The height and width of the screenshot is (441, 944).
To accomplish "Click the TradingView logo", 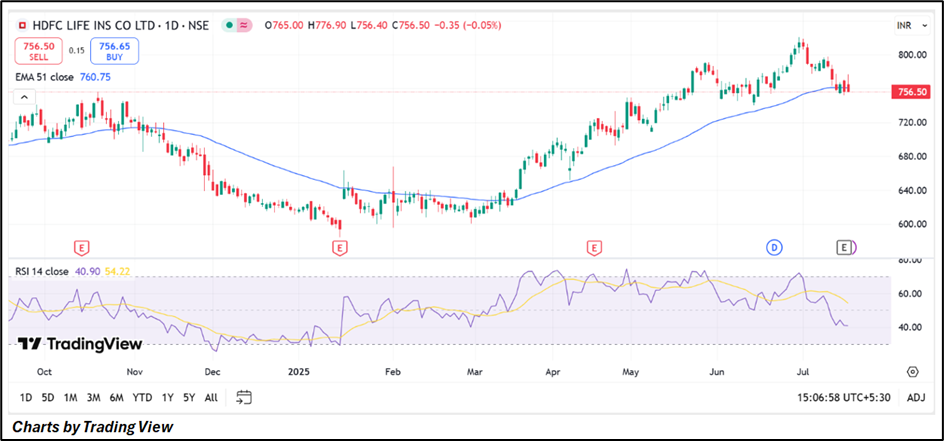I will click(79, 344).
